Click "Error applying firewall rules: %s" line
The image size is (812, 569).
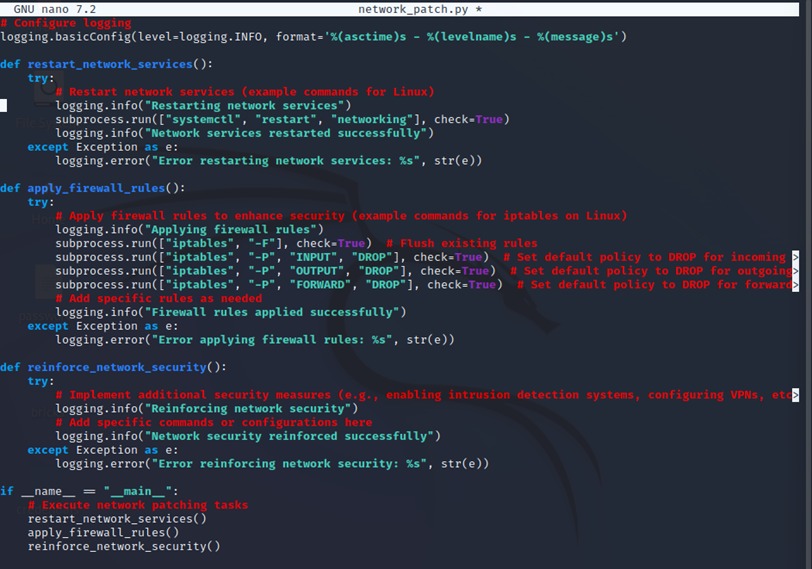pos(255,340)
